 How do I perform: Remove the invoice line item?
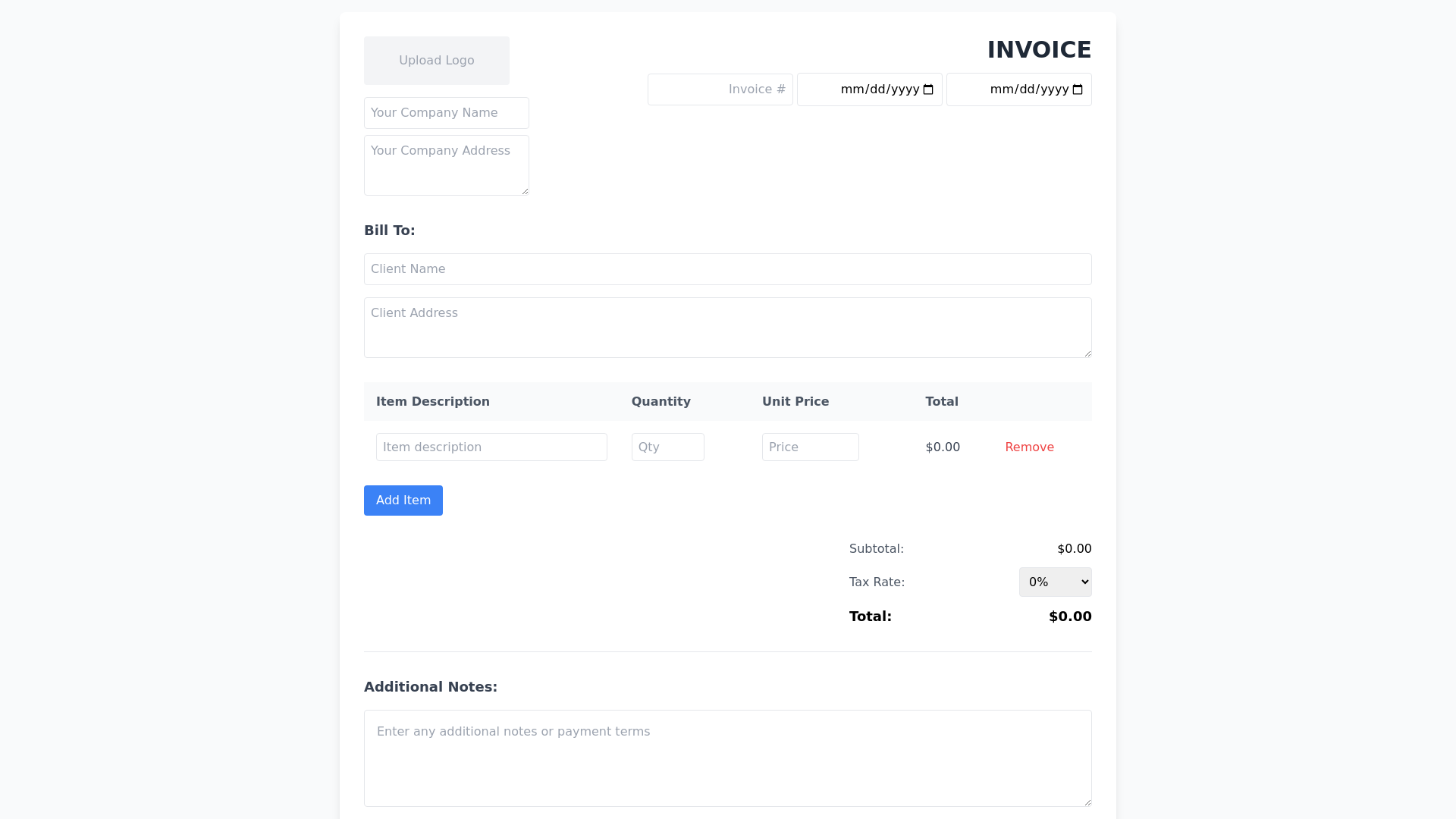click(x=1029, y=447)
